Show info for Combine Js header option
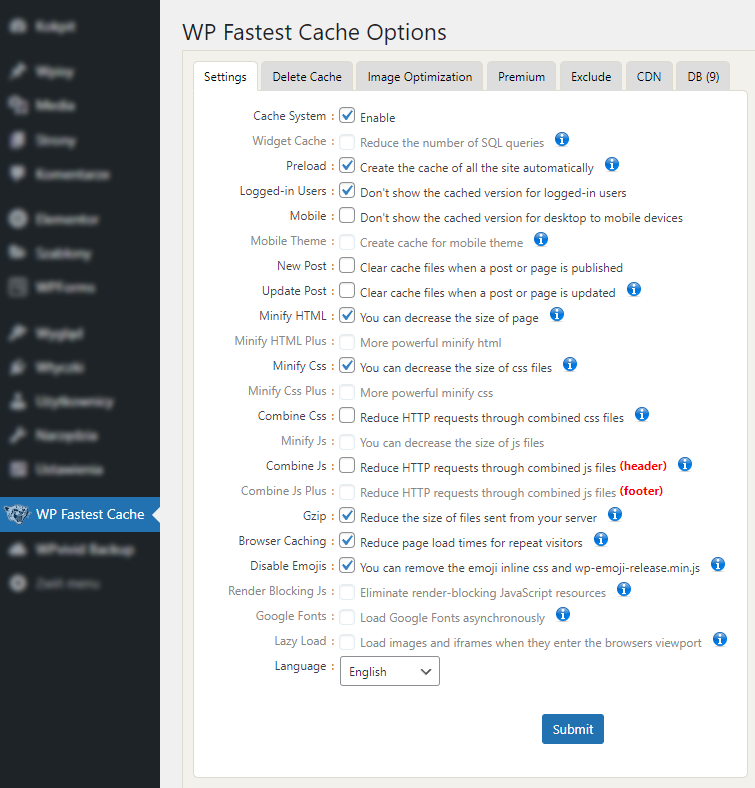The width and height of the screenshot is (755, 788). point(685,464)
